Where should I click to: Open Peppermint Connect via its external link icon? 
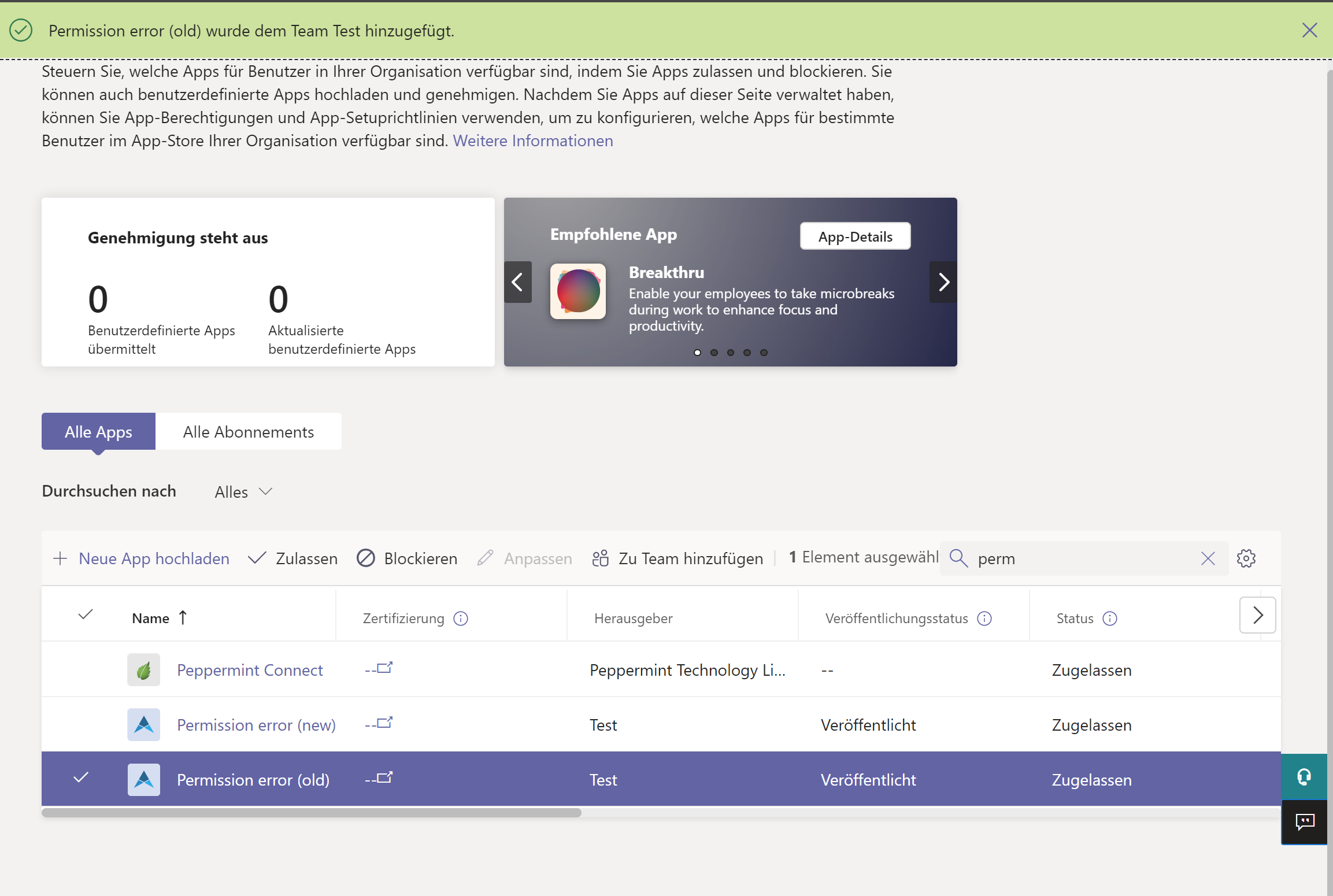(383, 668)
